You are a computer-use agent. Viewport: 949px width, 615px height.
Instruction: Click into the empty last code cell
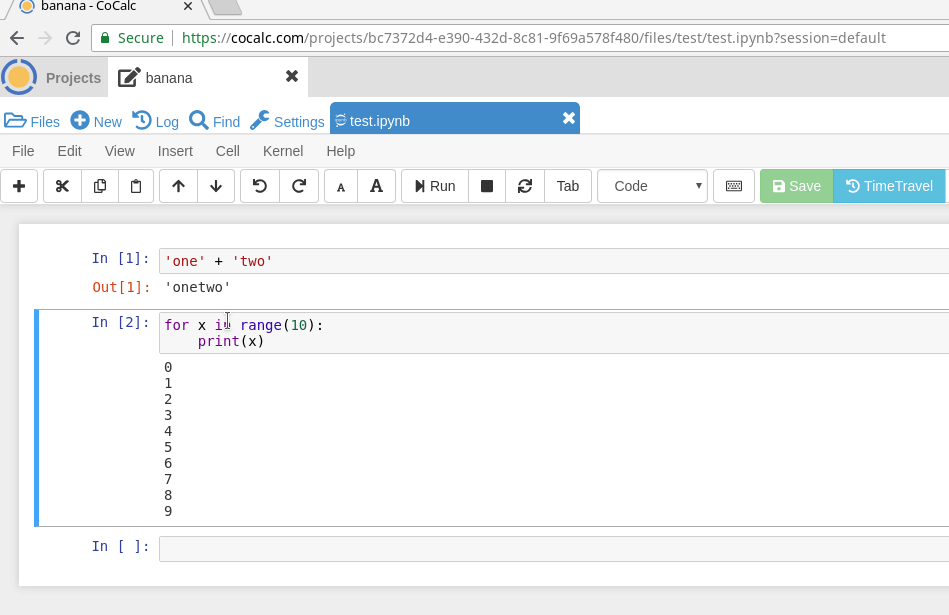554,549
